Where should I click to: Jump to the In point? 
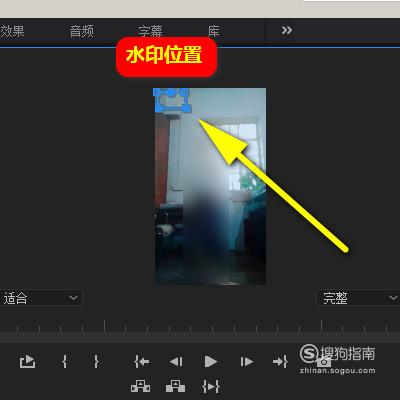[142, 361]
